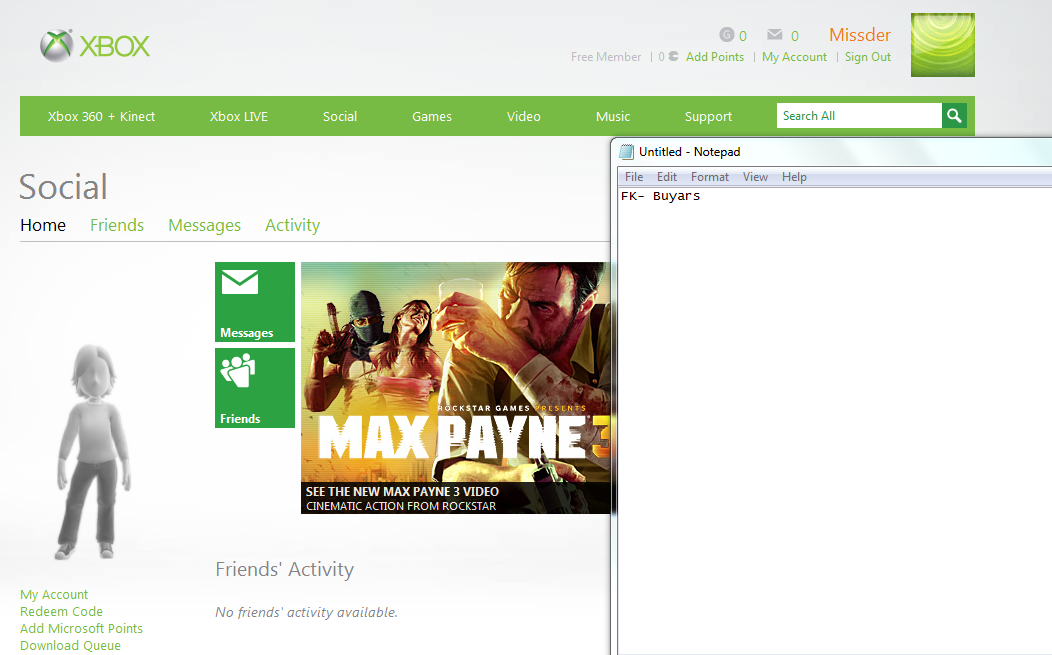
Task: Click the Friends' Activity heading
Action: tap(284, 569)
